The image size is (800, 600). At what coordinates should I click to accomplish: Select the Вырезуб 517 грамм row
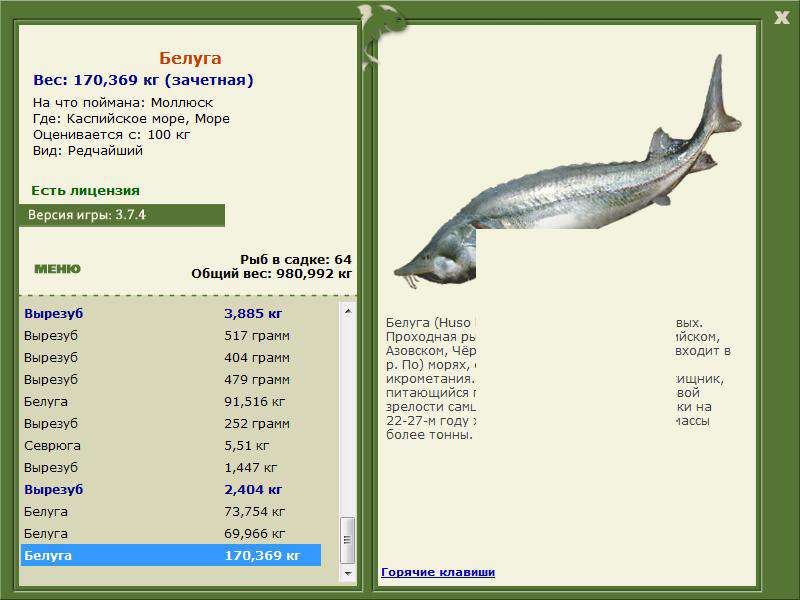point(171,335)
